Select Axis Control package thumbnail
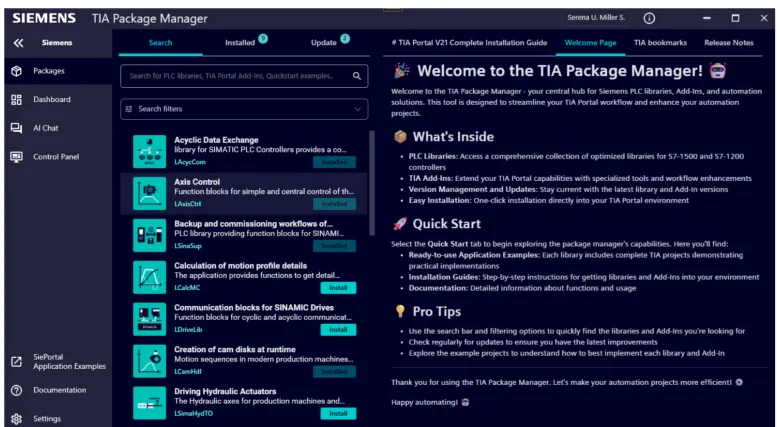 [x=150, y=194]
